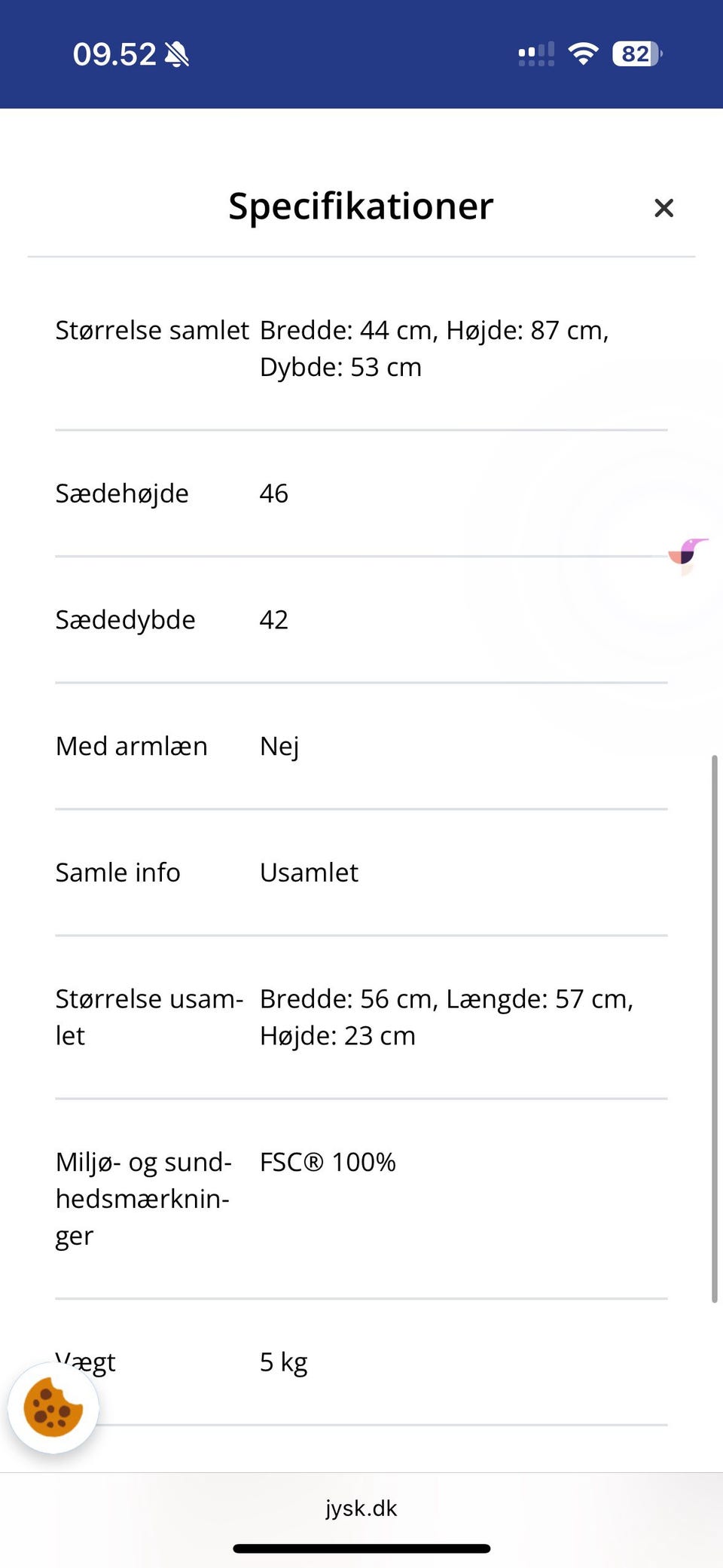Tap the FSC® 100% certification text

point(328,1162)
